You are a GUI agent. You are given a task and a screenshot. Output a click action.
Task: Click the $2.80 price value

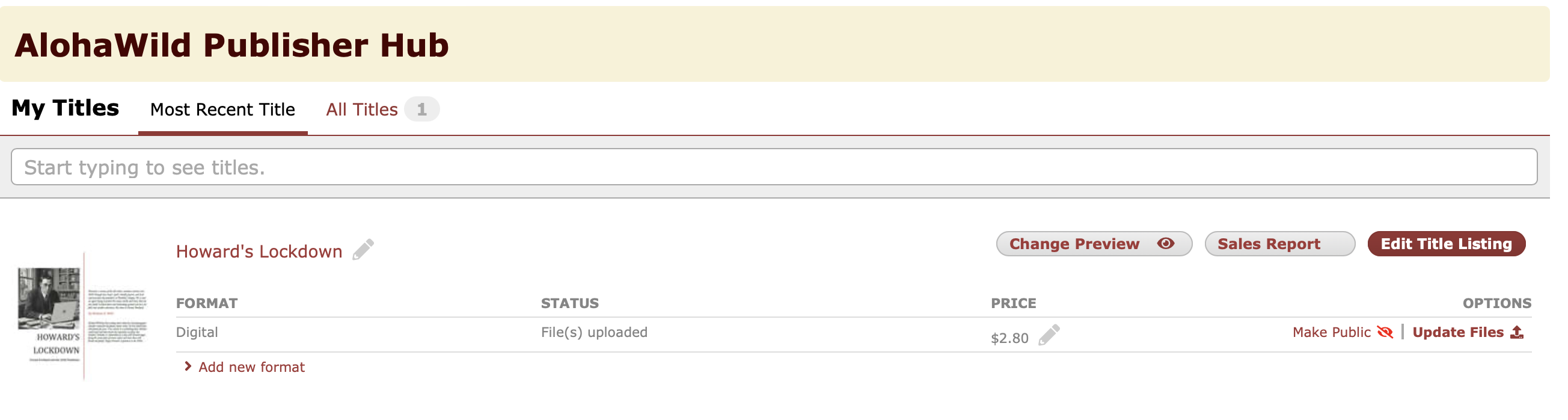coord(1009,338)
